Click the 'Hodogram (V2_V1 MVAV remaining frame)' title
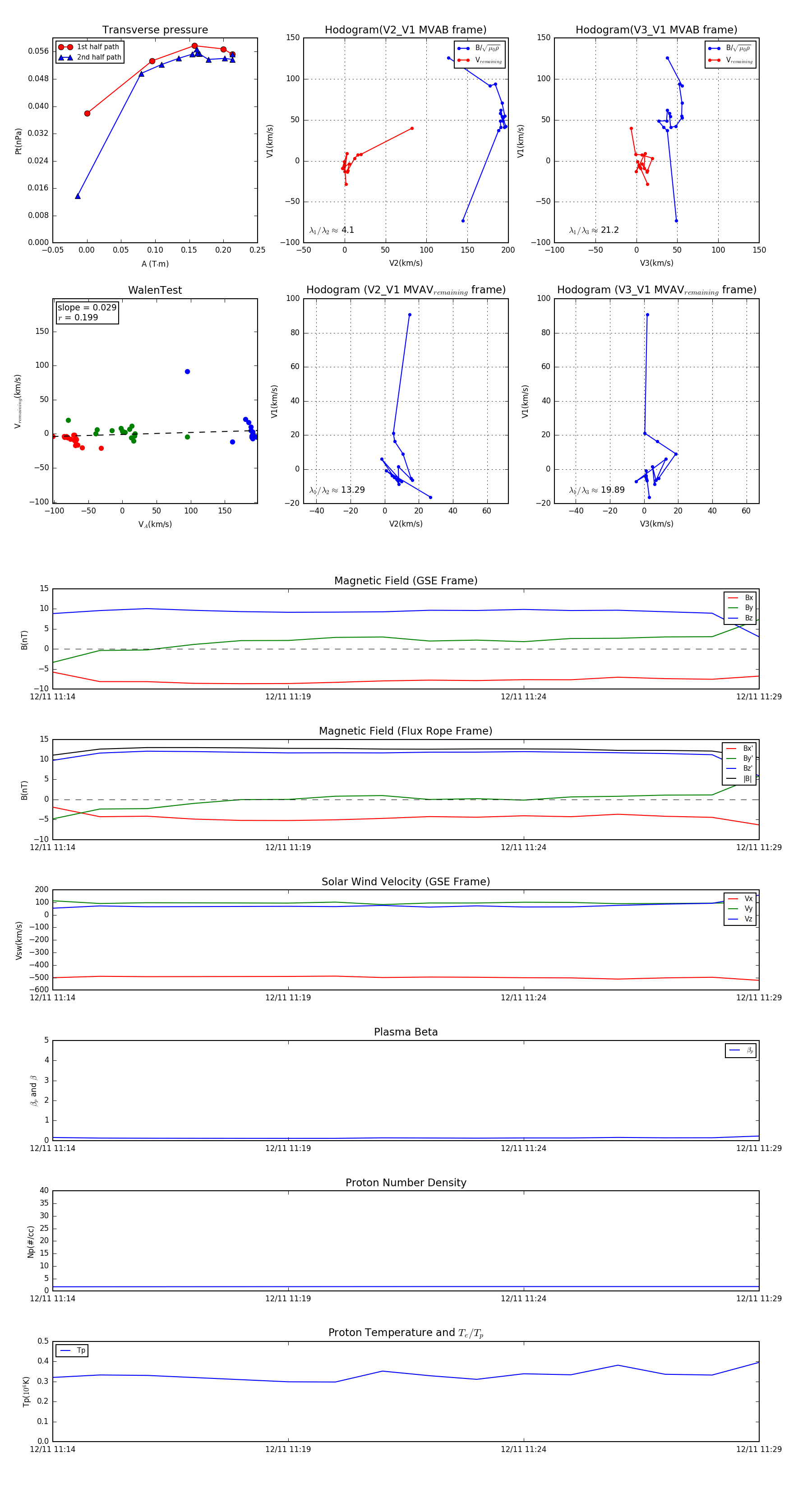The width and height of the screenshot is (812, 1489). [406, 290]
